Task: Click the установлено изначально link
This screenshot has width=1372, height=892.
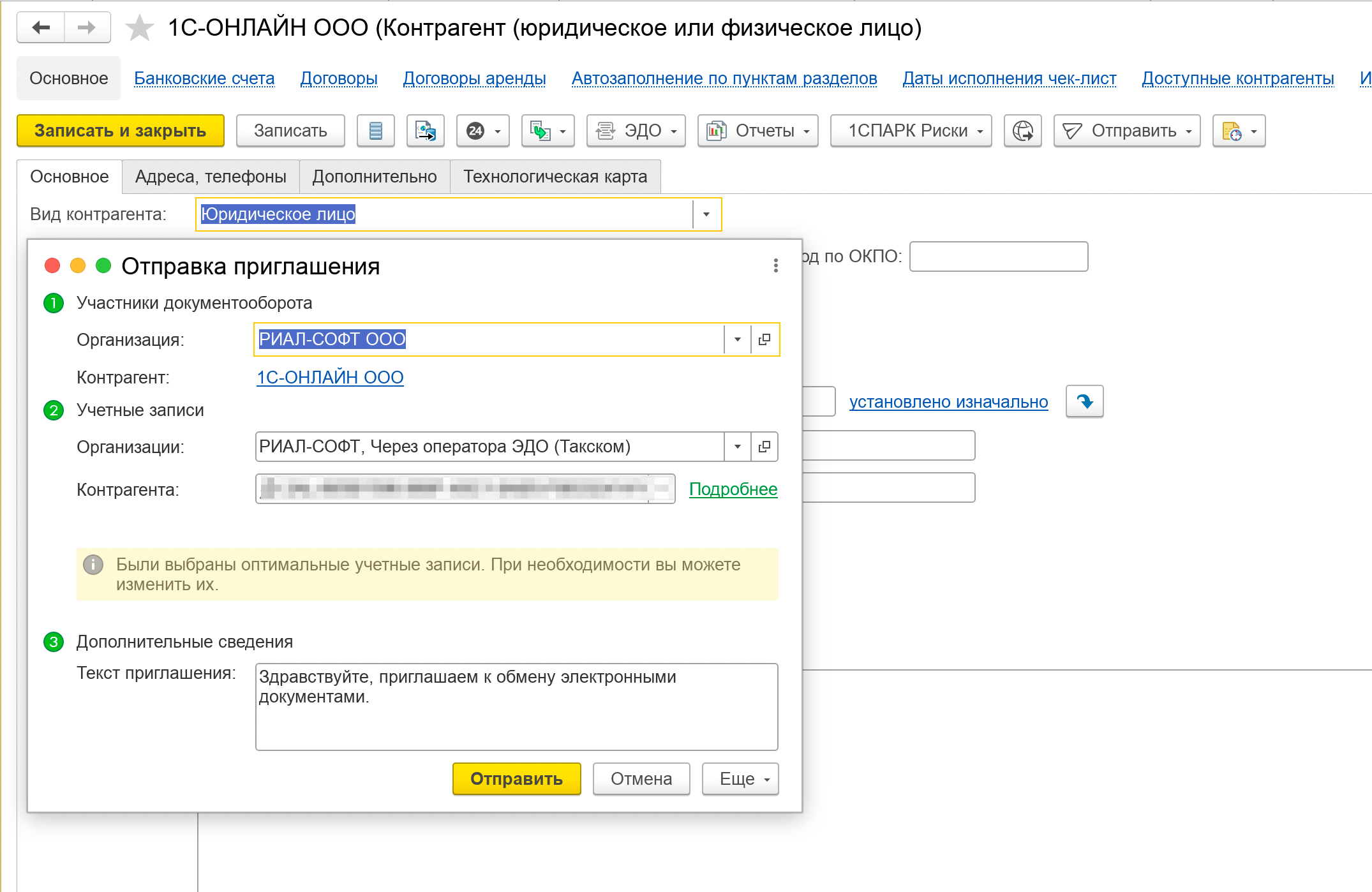Action: pos(949,402)
